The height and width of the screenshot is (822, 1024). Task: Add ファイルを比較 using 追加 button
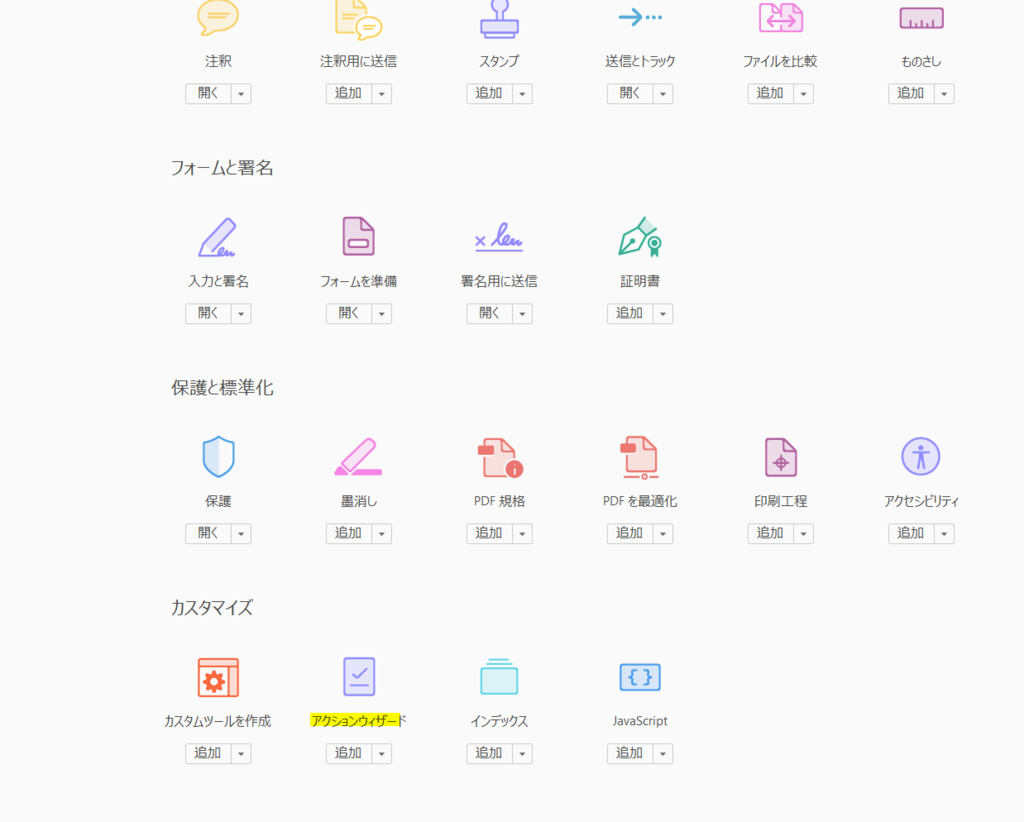[x=770, y=93]
